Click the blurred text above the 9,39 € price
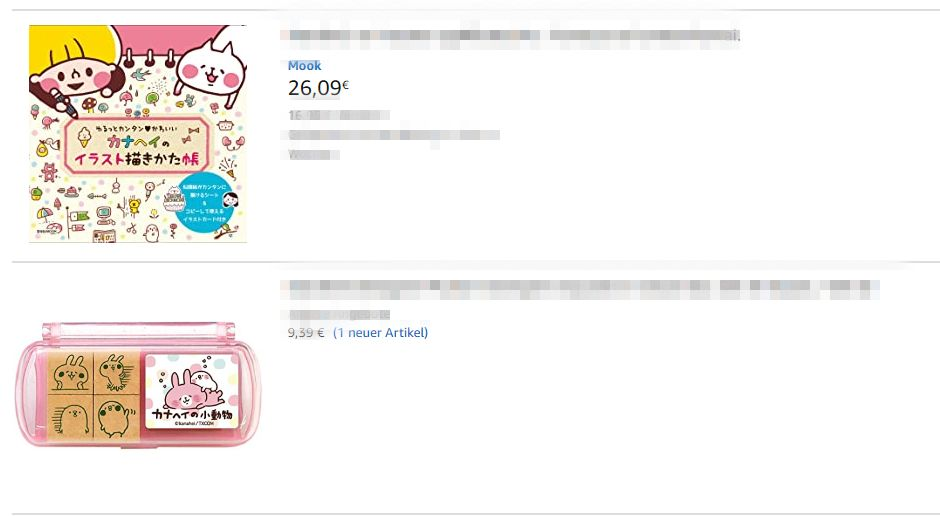The height and width of the screenshot is (517, 940). click(x=339, y=314)
